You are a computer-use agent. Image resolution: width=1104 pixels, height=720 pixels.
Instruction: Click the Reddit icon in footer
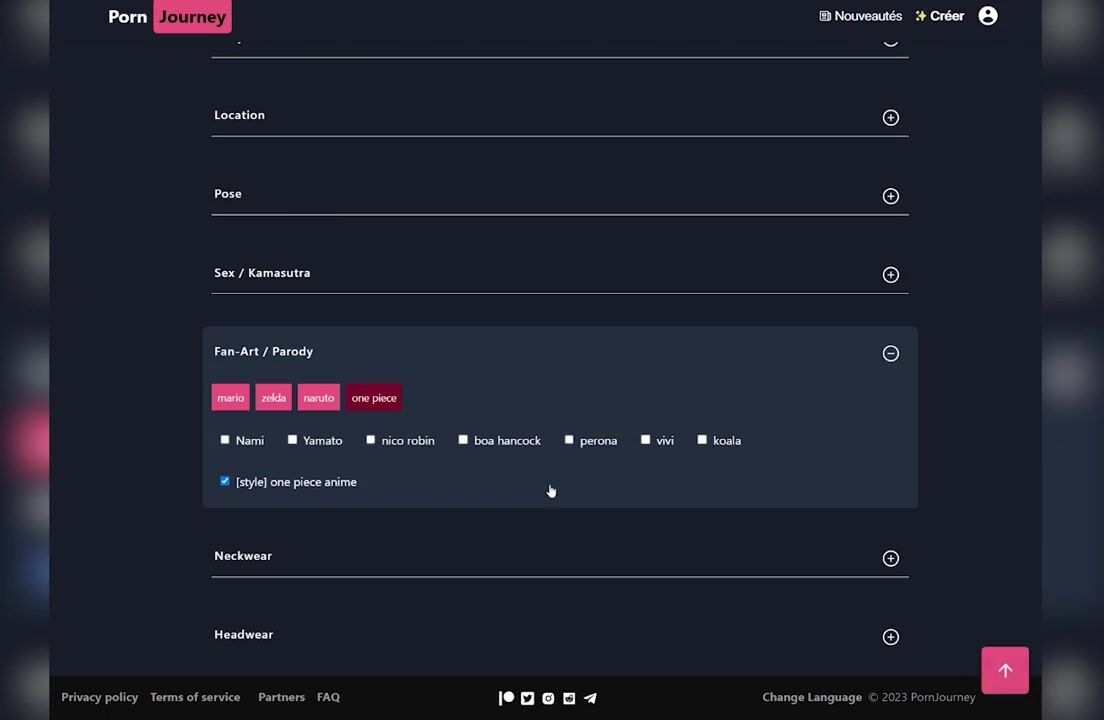(569, 698)
